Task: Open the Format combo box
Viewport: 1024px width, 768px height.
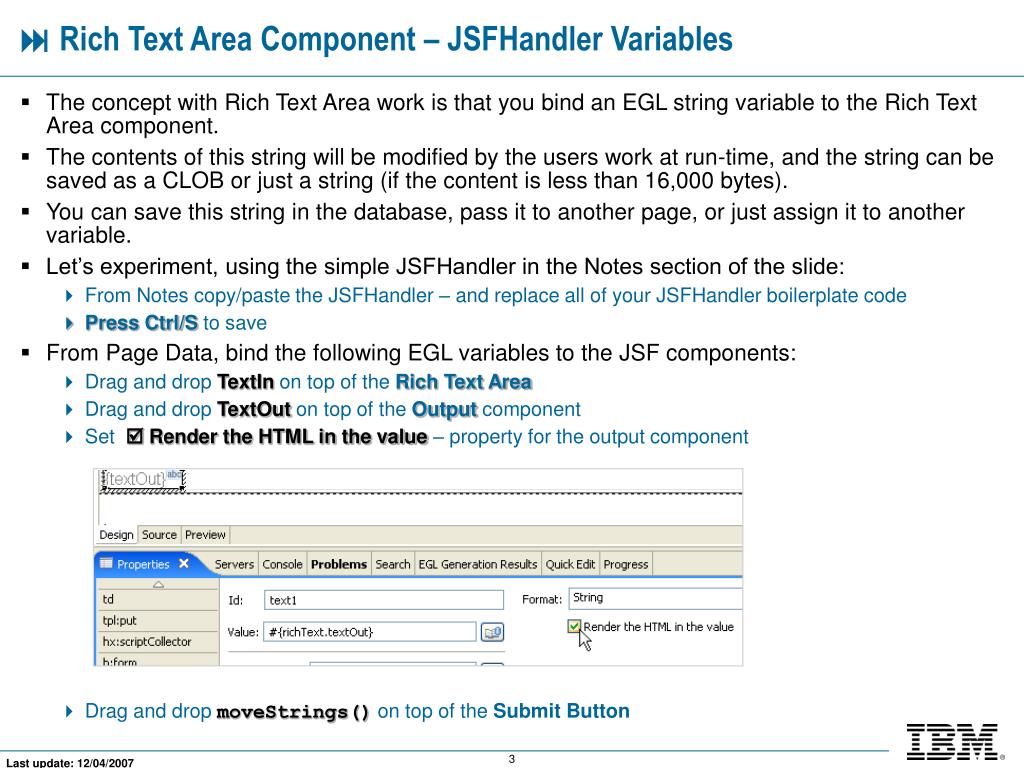Action: coord(655,598)
